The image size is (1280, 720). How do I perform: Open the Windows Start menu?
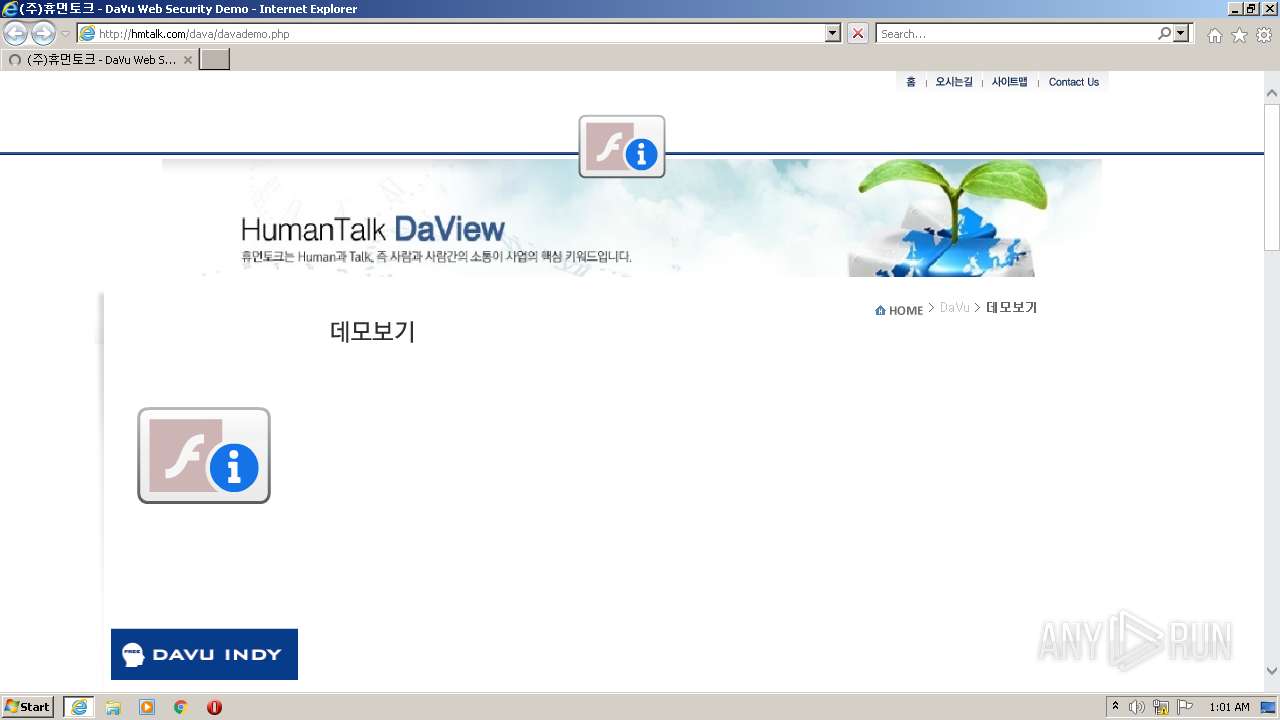tap(28, 707)
